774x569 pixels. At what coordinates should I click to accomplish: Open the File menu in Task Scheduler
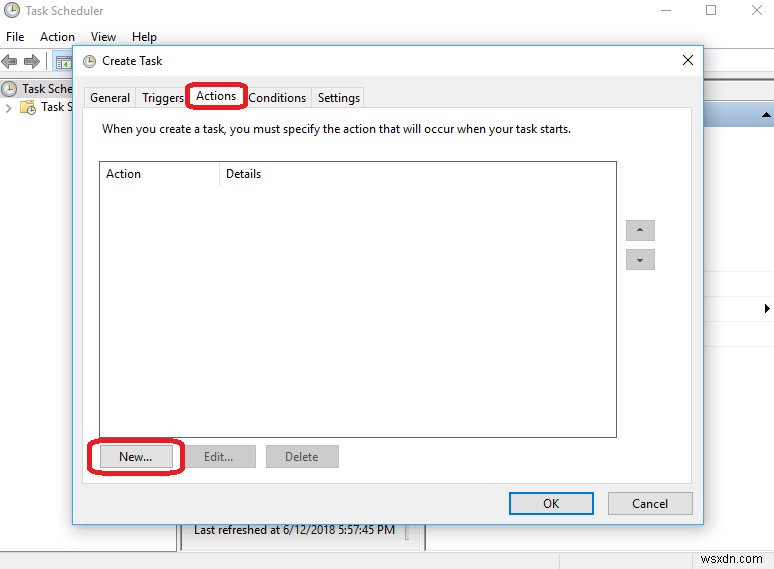(15, 37)
